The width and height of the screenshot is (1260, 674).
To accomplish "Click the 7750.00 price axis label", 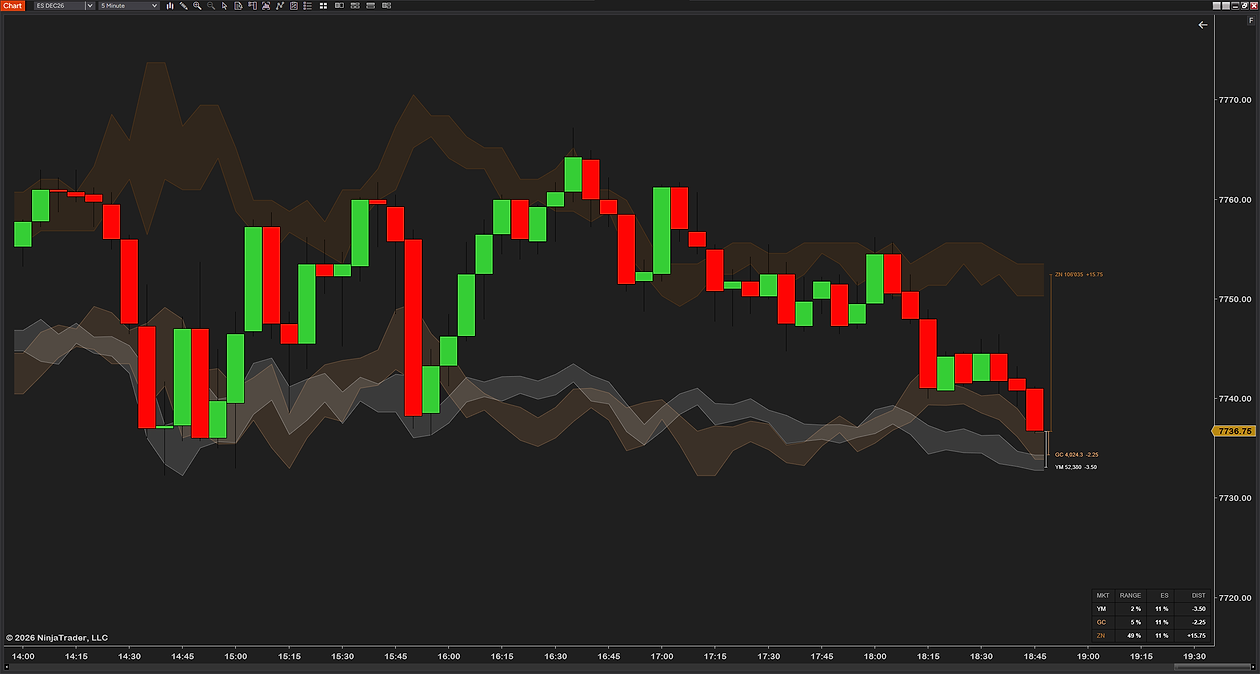I will pyautogui.click(x=1236, y=299).
